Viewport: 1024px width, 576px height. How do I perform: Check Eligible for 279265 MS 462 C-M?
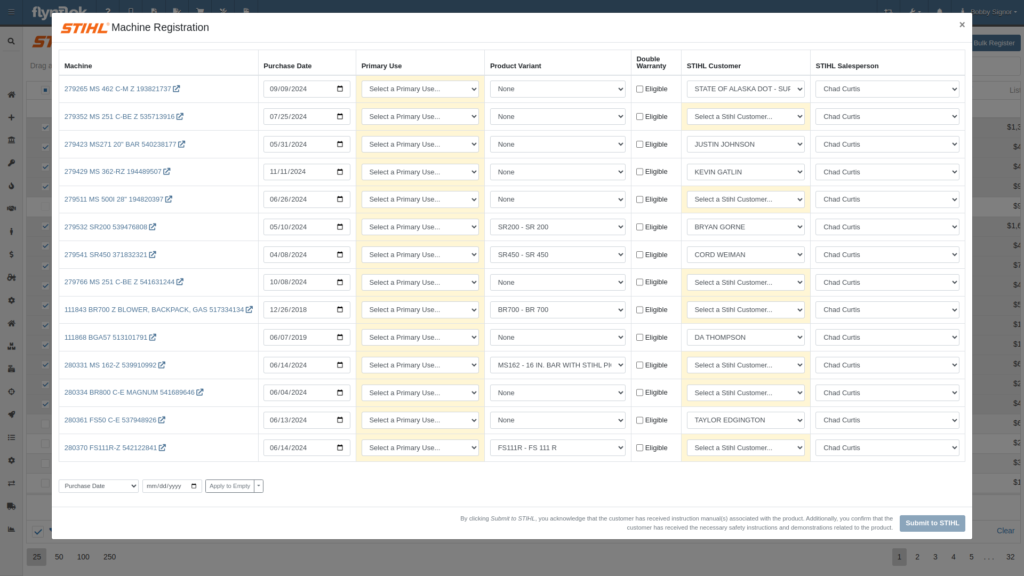[639, 89]
